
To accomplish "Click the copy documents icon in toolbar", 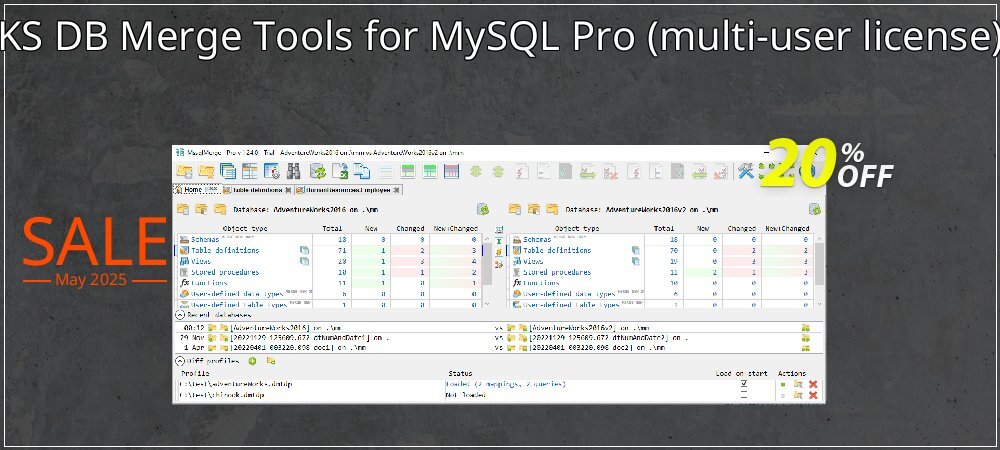I will (362, 171).
